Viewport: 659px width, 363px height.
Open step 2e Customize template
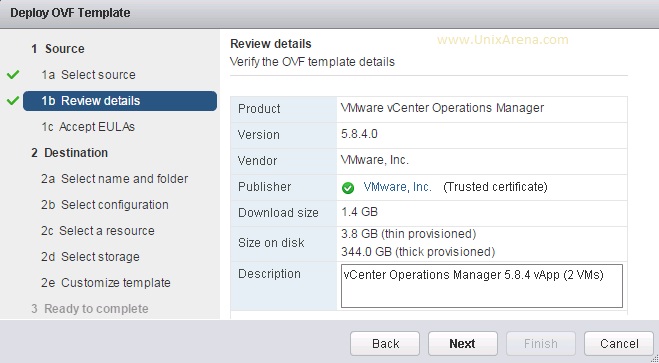point(105,283)
